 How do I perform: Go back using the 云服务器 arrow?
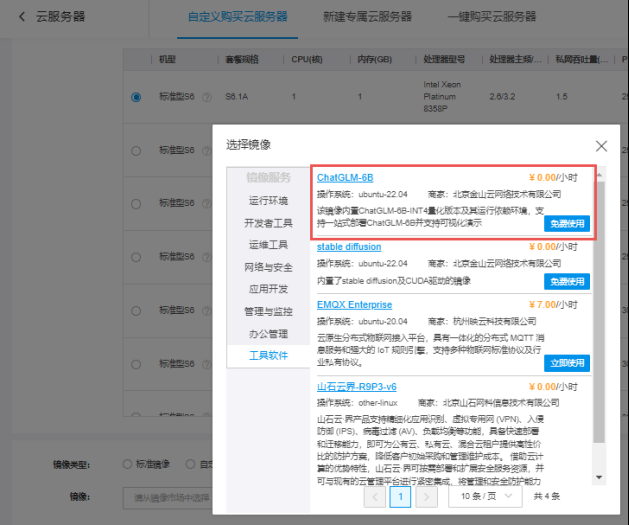(22, 17)
